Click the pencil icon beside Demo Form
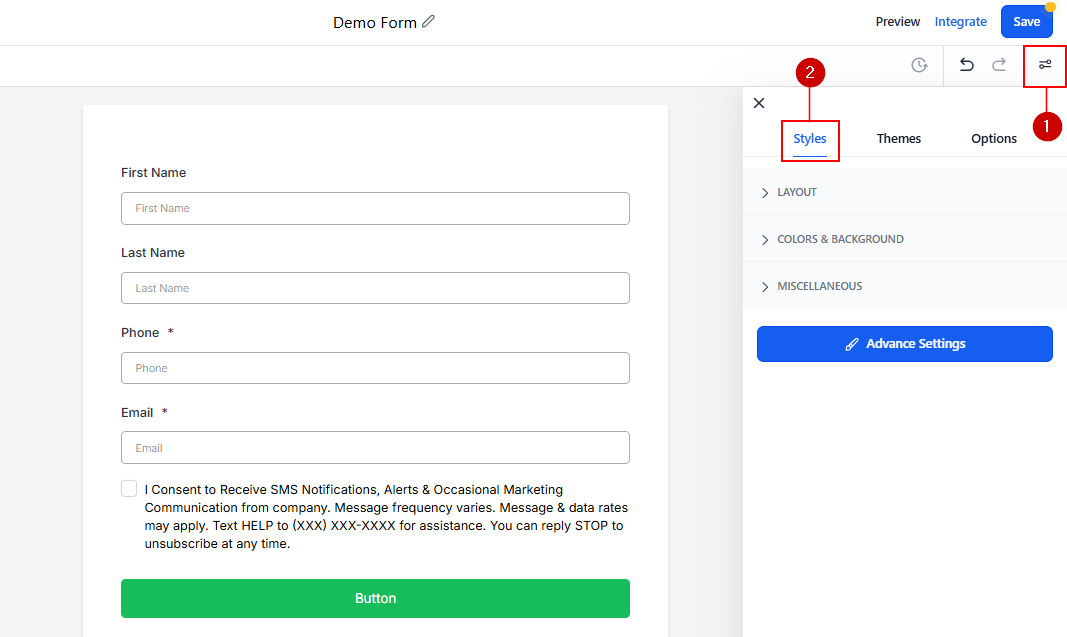Screen dimensions: 1067x637 (429, 22)
